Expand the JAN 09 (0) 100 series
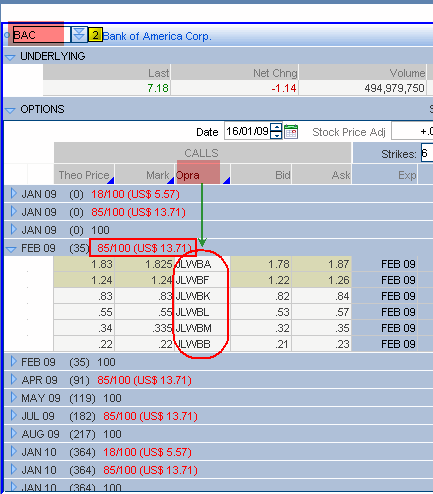 [x=14, y=229]
